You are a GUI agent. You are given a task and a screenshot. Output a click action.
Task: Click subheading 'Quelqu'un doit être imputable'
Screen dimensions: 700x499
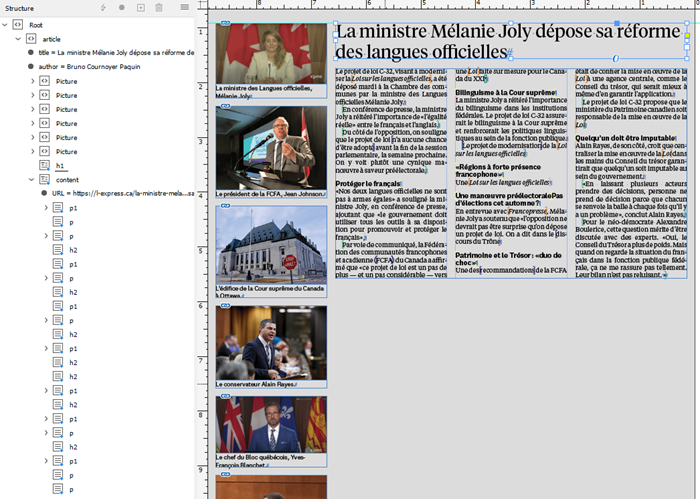click(x=625, y=138)
